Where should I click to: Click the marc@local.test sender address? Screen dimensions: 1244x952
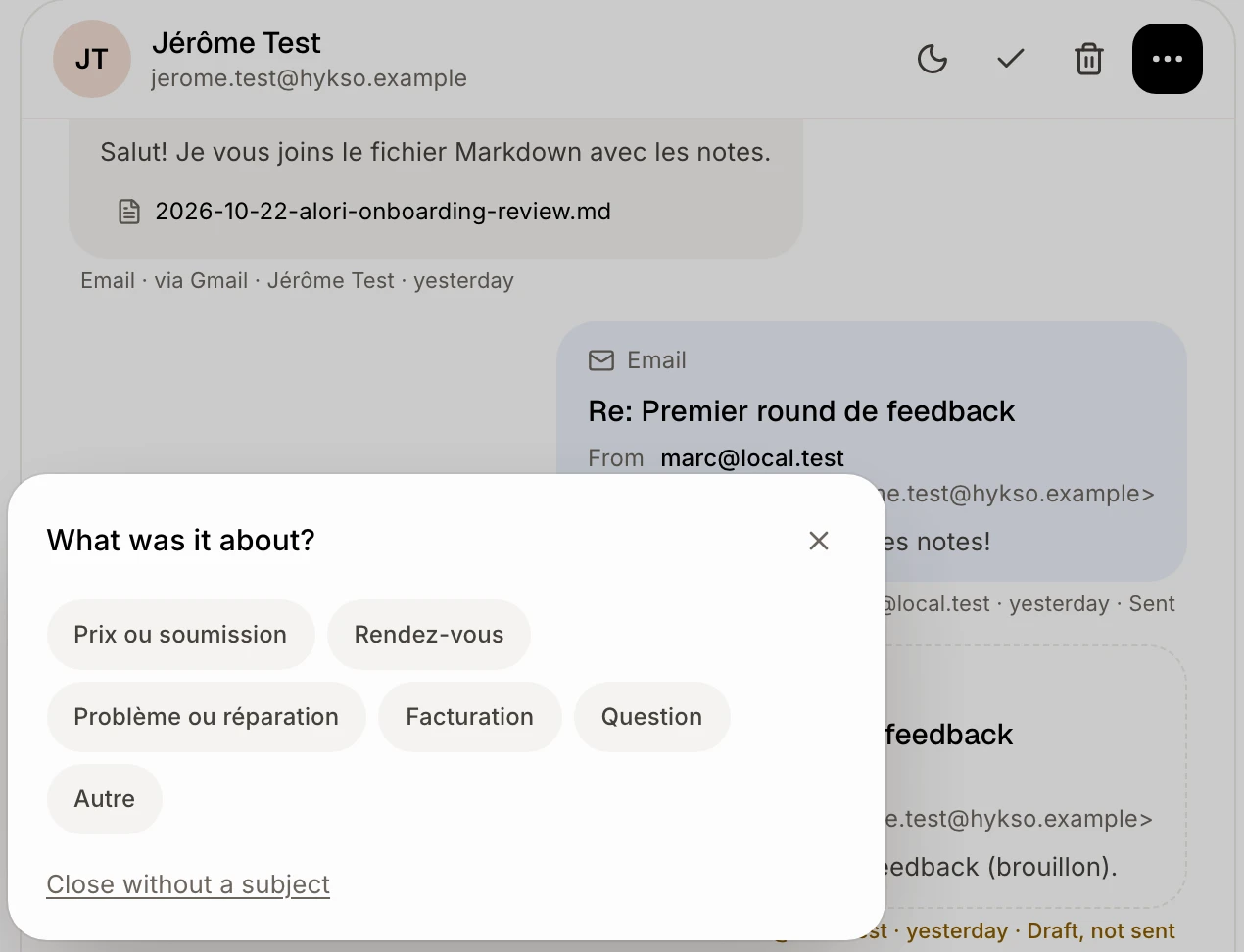[x=752, y=458]
